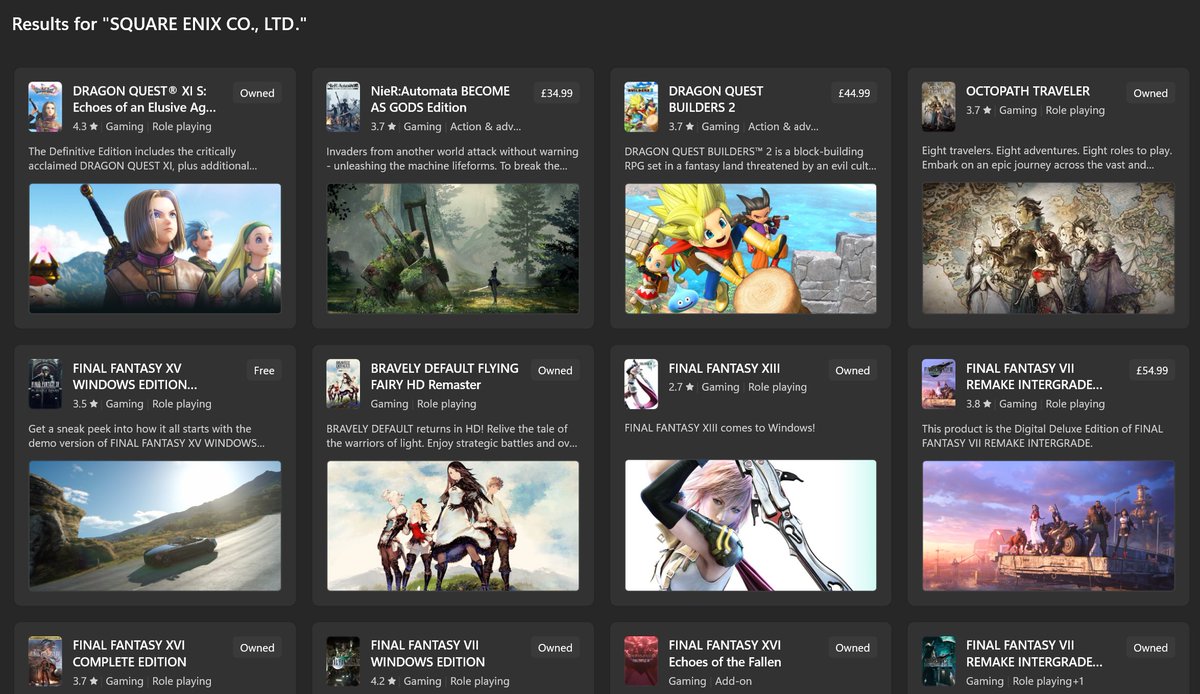Click Owned badge on FINAL FANTASY XVI COMPLETE EDITION
The height and width of the screenshot is (694, 1200).
click(x=257, y=647)
